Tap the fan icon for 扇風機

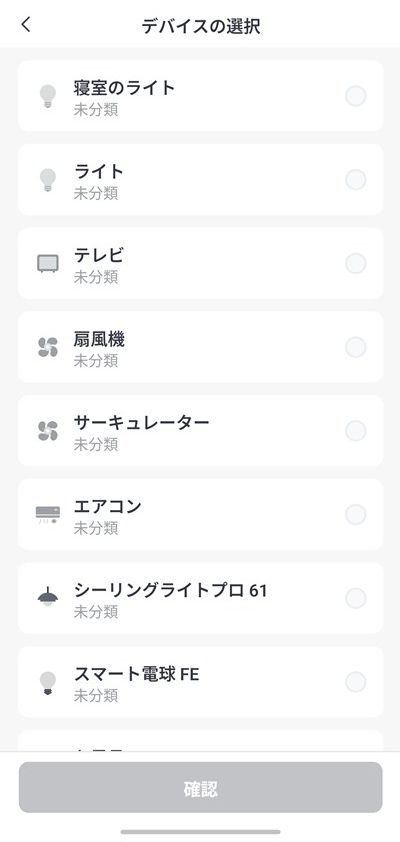point(48,347)
